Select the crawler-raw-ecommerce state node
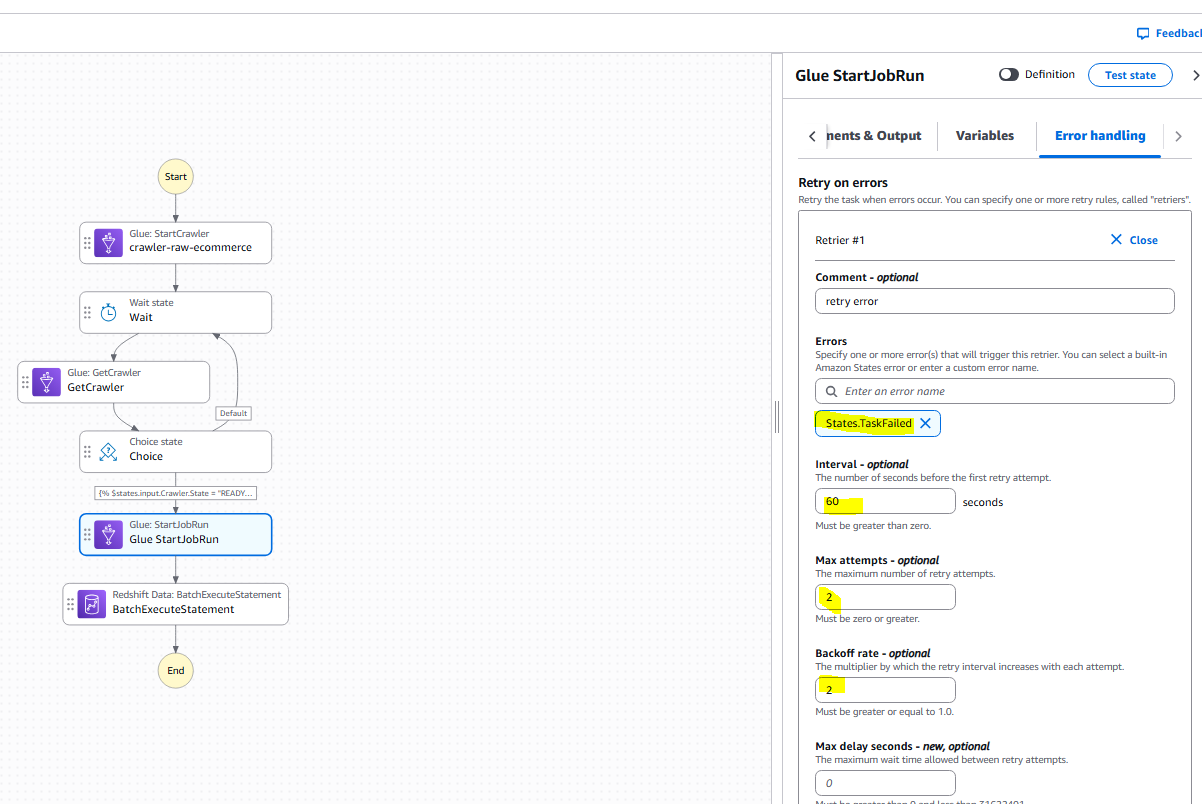 tap(176, 243)
